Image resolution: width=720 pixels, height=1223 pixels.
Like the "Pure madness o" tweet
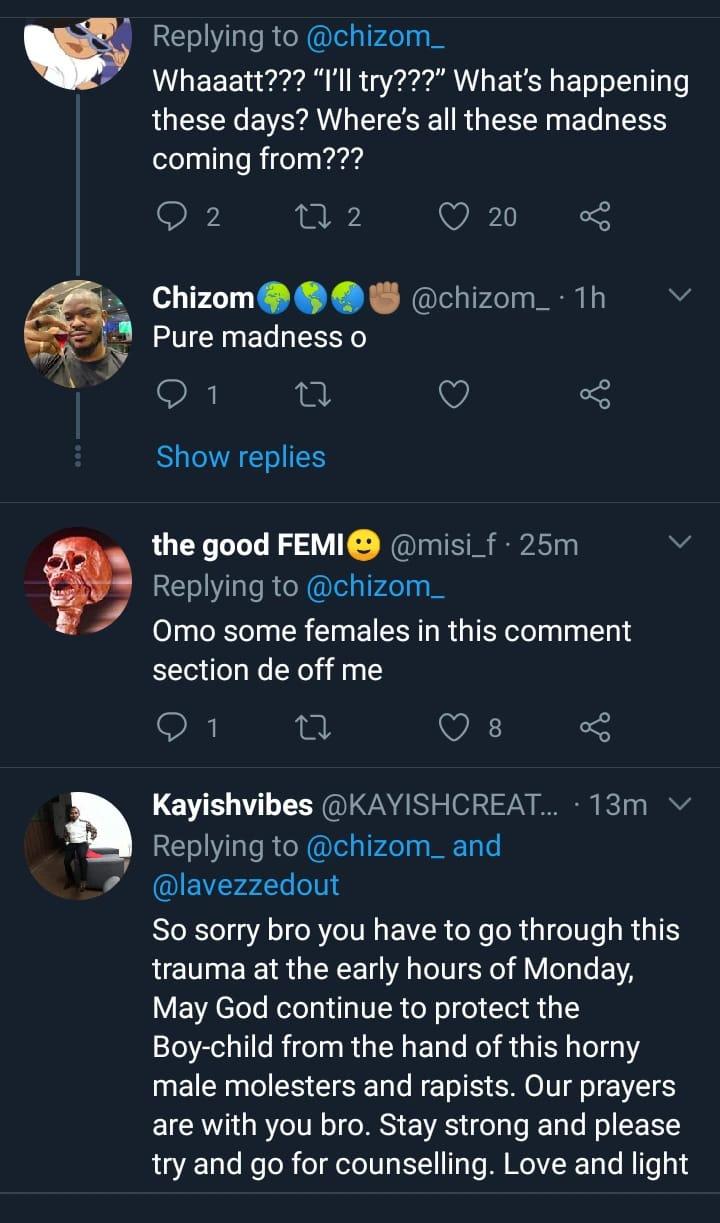(455, 397)
